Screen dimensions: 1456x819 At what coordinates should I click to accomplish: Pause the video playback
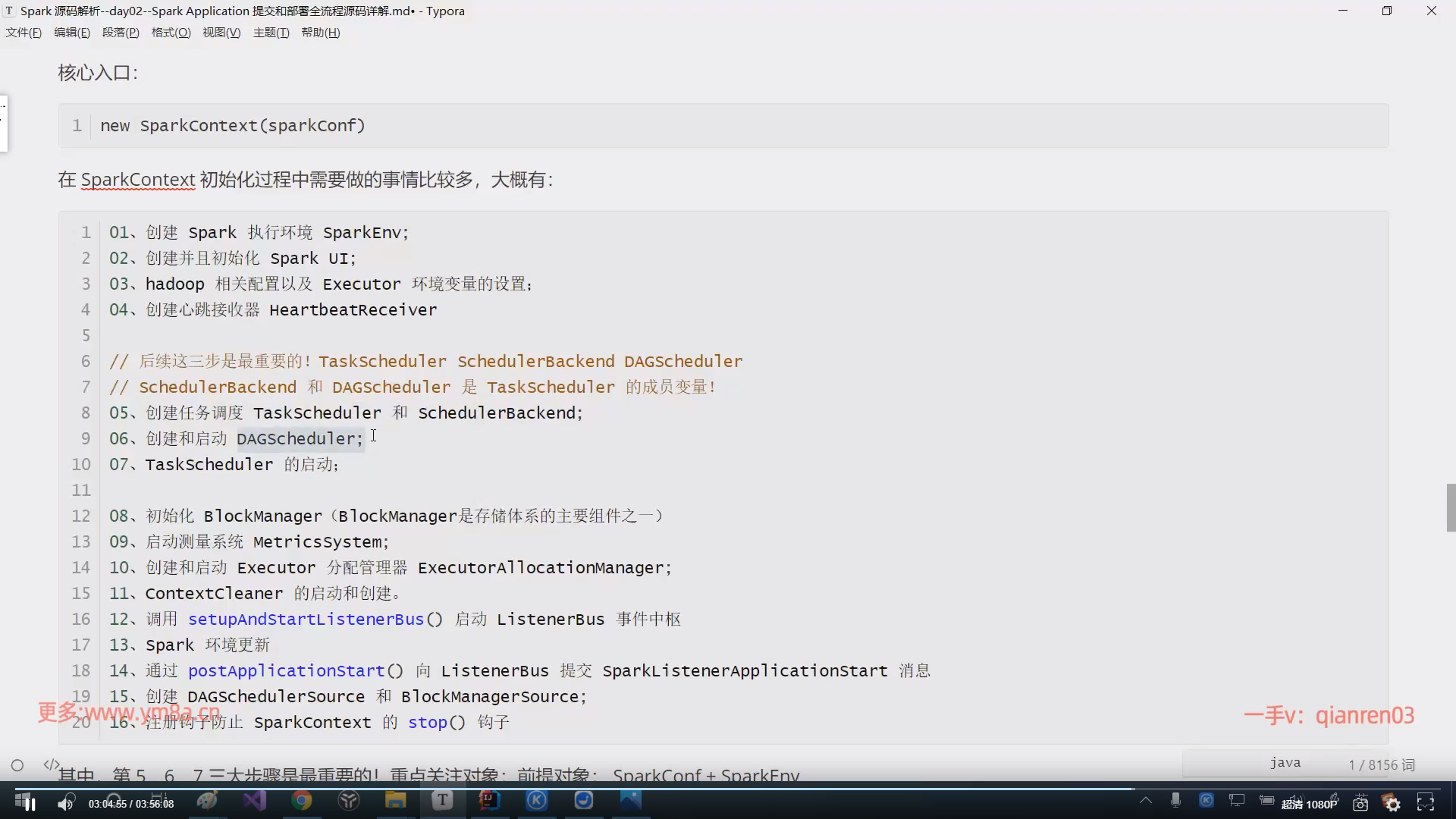point(30,804)
